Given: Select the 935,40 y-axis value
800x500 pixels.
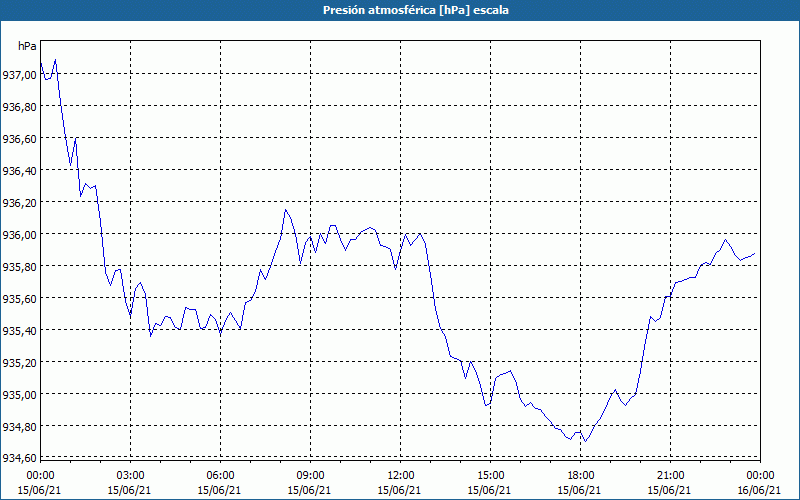Looking at the screenshot, I should tap(19, 331).
